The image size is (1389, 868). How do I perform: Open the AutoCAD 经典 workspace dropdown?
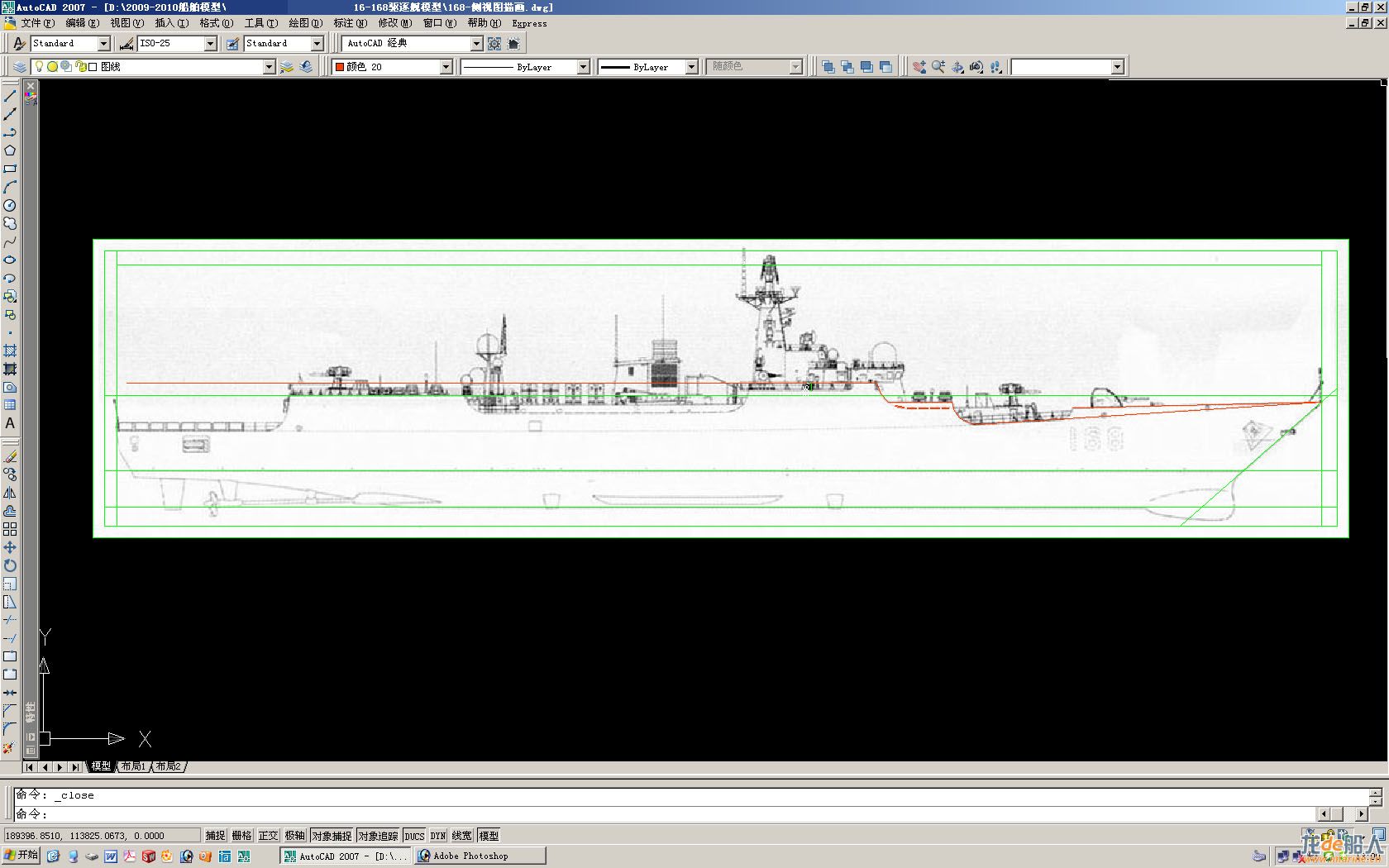click(476, 43)
